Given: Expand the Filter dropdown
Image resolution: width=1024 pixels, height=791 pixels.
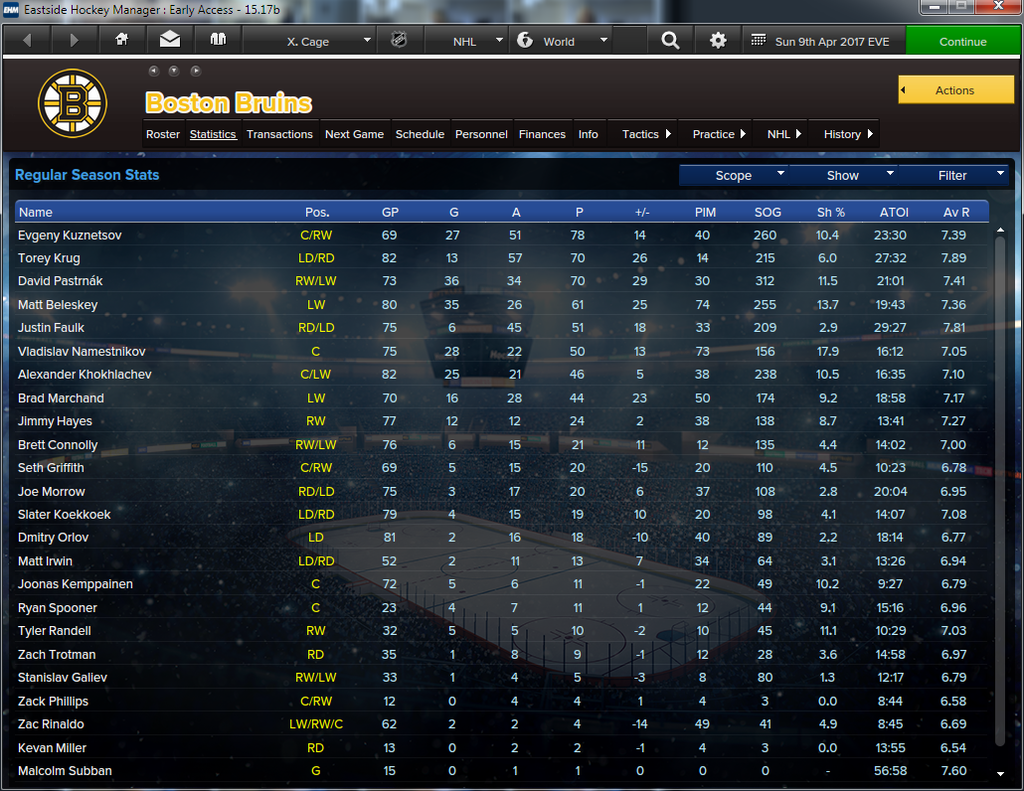Looking at the screenshot, I should [953, 175].
